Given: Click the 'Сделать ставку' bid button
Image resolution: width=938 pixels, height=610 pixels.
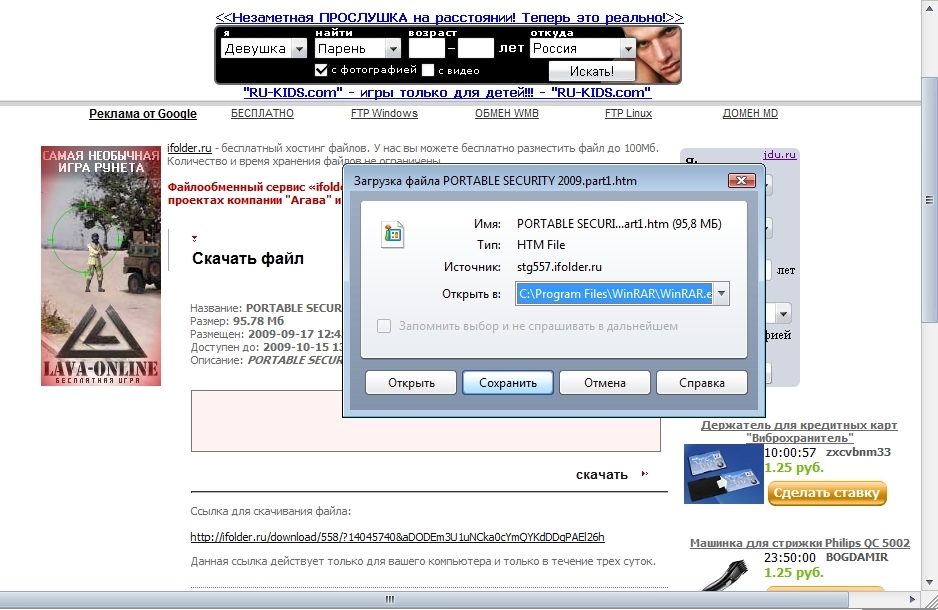Looking at the screenshot, I should point(827,493).
